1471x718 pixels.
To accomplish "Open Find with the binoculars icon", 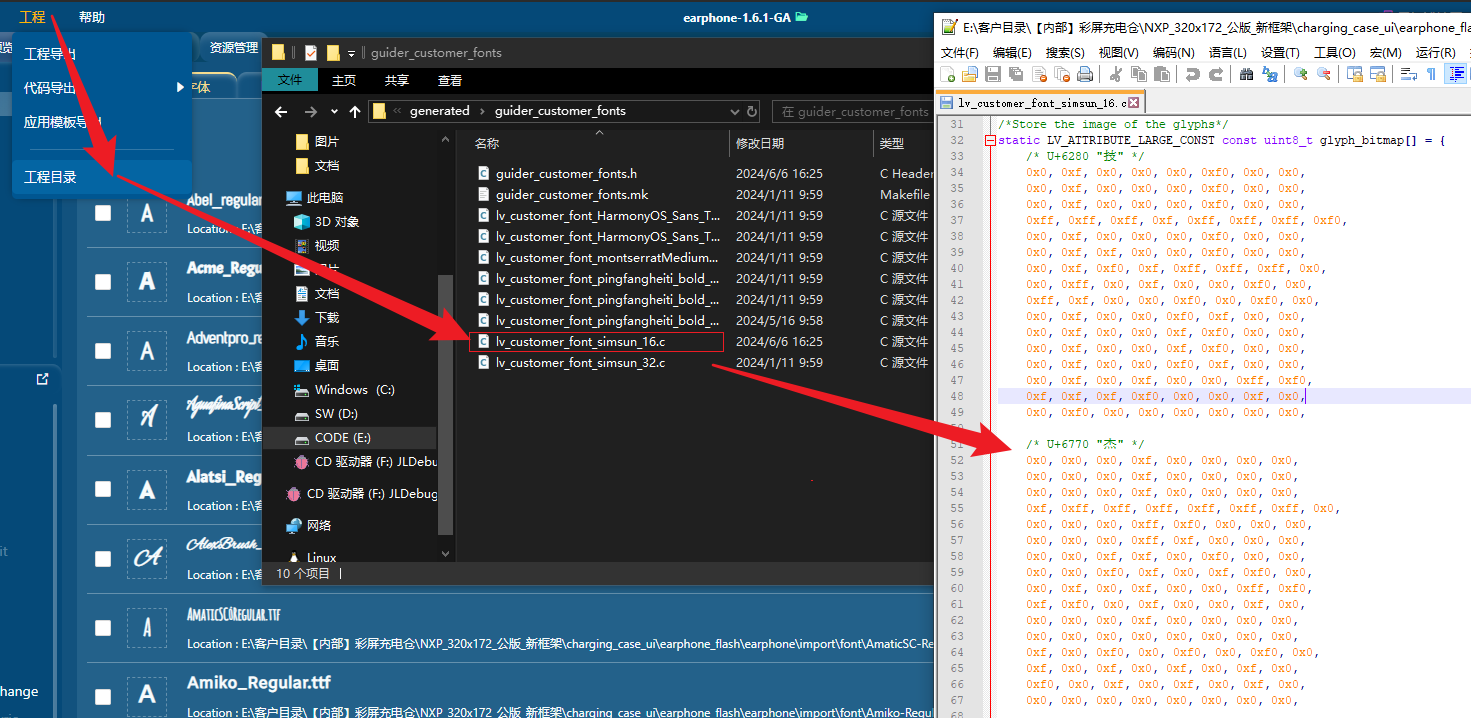I will (x=1246, y=74).
